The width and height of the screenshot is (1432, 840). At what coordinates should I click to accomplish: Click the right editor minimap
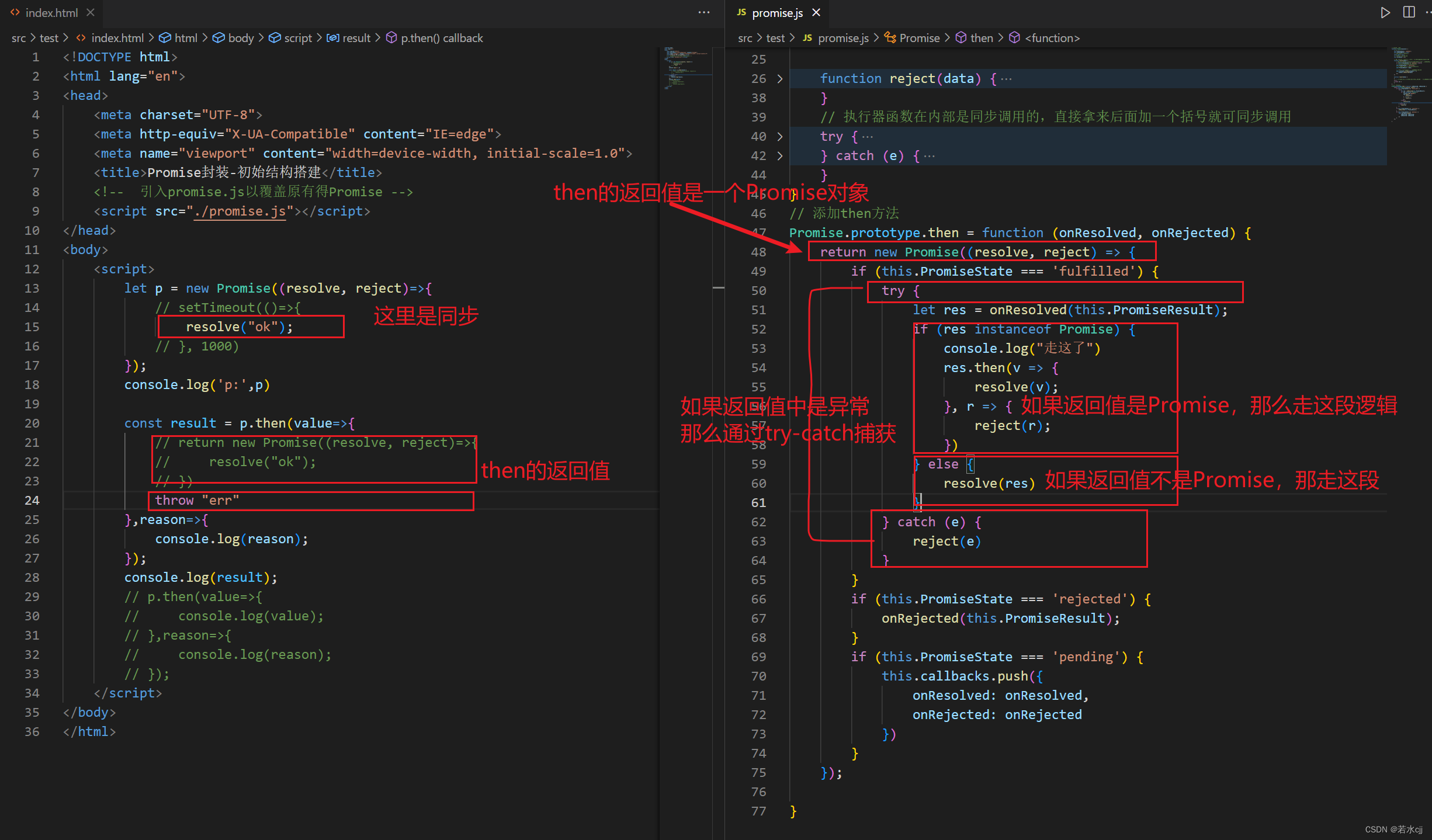click(1410, 84)
